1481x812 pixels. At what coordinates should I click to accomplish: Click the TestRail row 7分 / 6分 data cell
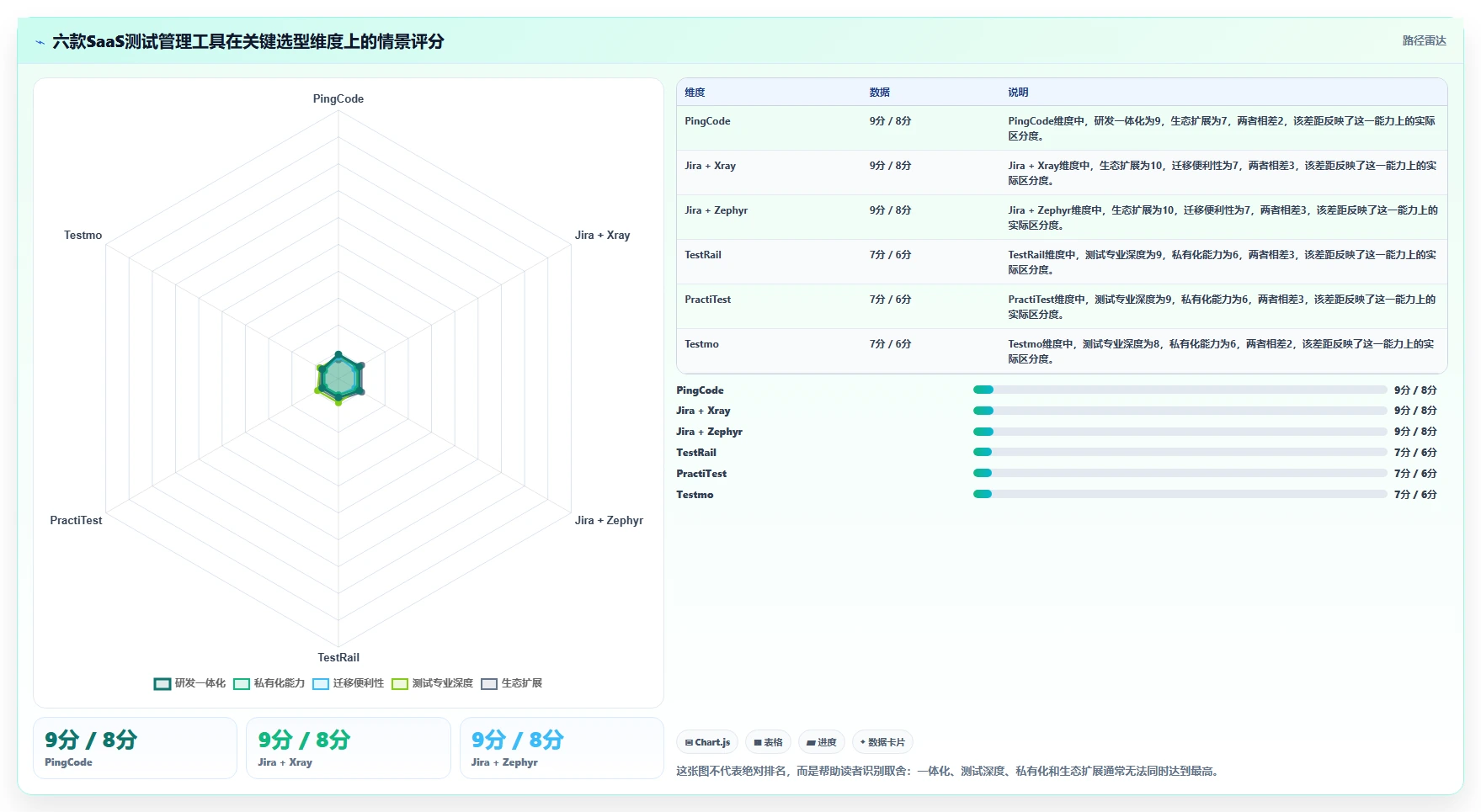(890, 255)
